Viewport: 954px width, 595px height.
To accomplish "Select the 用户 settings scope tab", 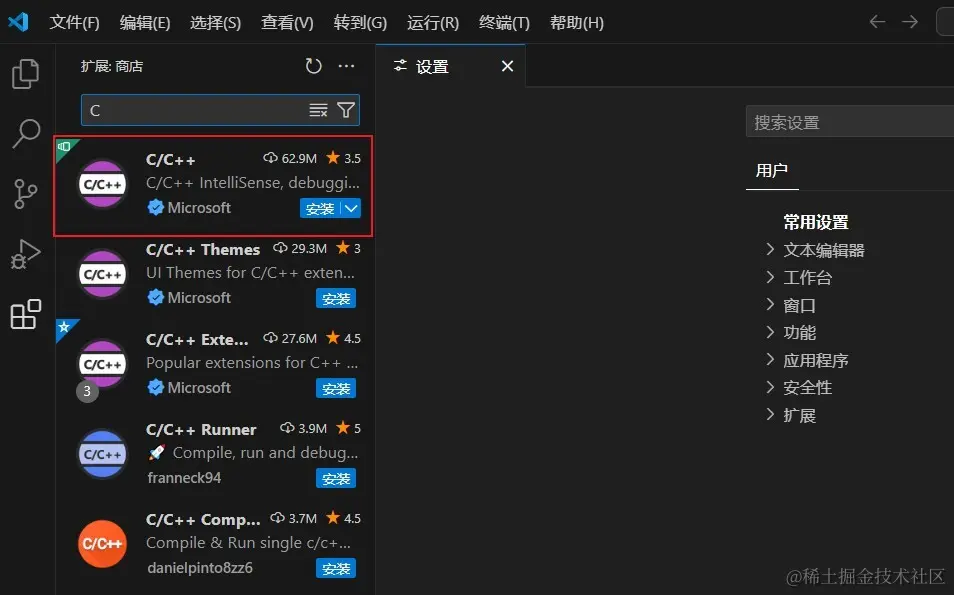I will (771, 171).
